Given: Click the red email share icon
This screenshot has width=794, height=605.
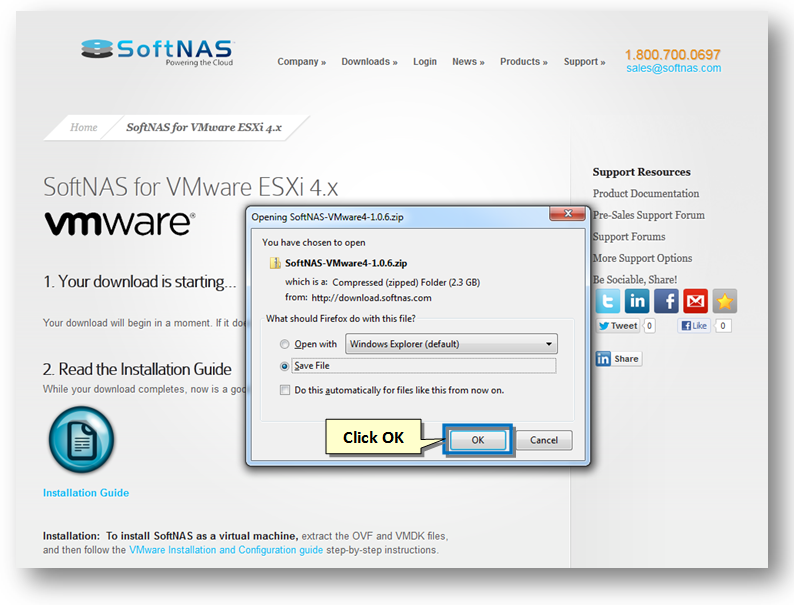Looking at the screenshot, I should tap(695, 301).
